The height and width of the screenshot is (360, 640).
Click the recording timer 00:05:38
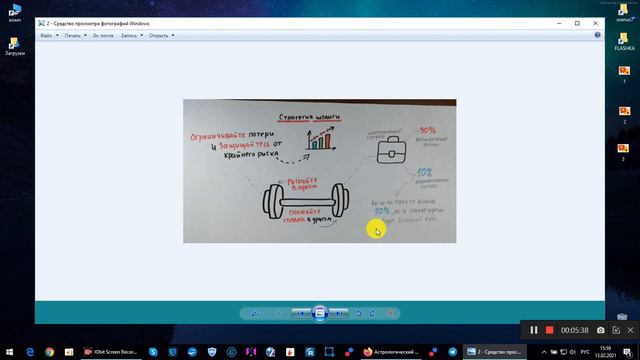point(574,330)
